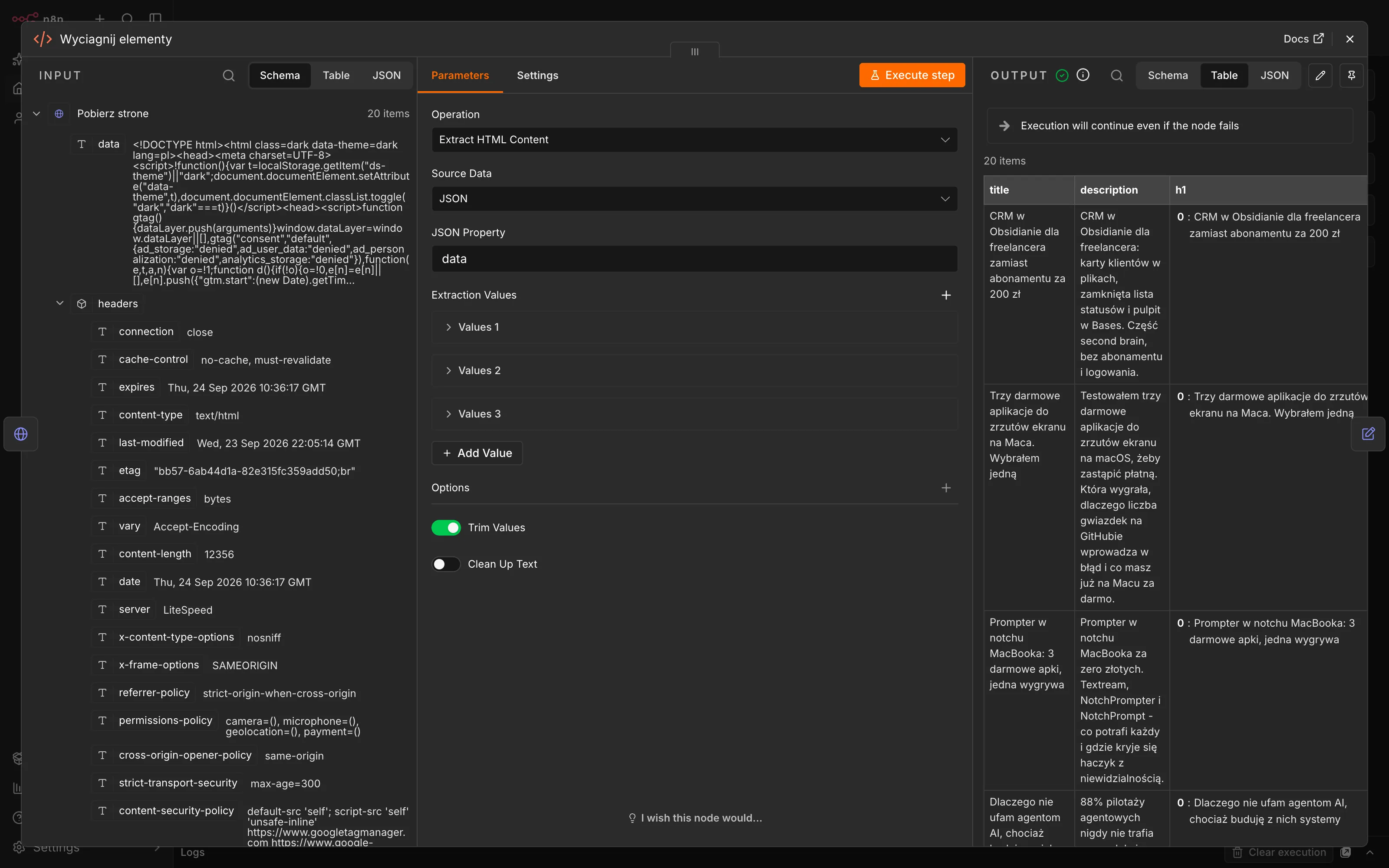Add a new extraction value with plus icon
The width and height of the screenshot is (1389, 868).
[946, 295]
